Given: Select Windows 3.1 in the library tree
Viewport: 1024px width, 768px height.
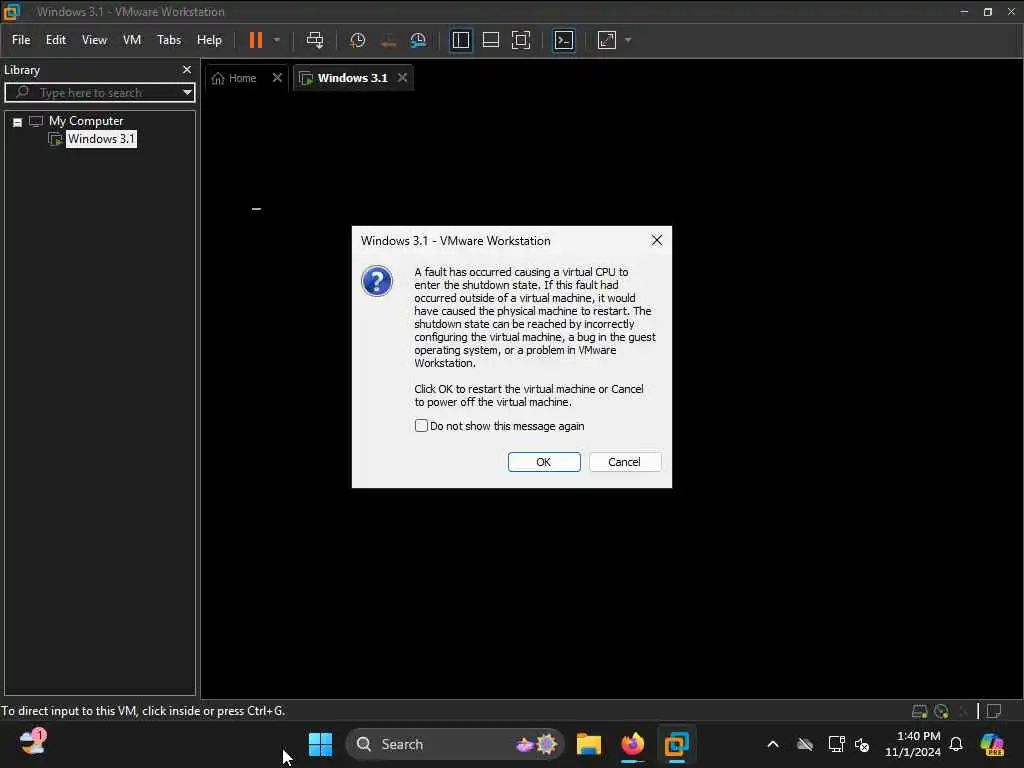Looking at the screenshot, I should 101,138.
